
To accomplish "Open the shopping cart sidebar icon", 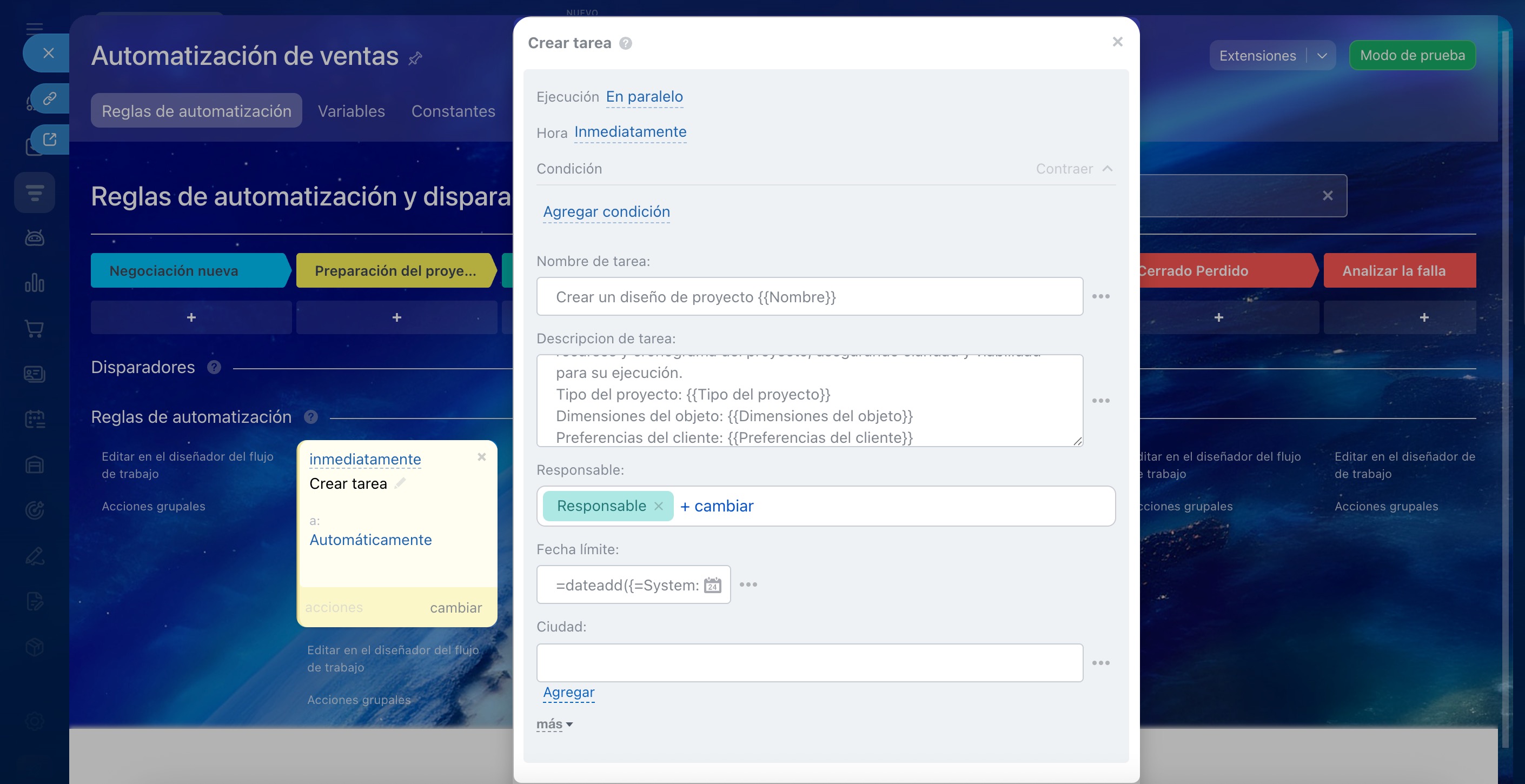I will [x=34, y=328].
